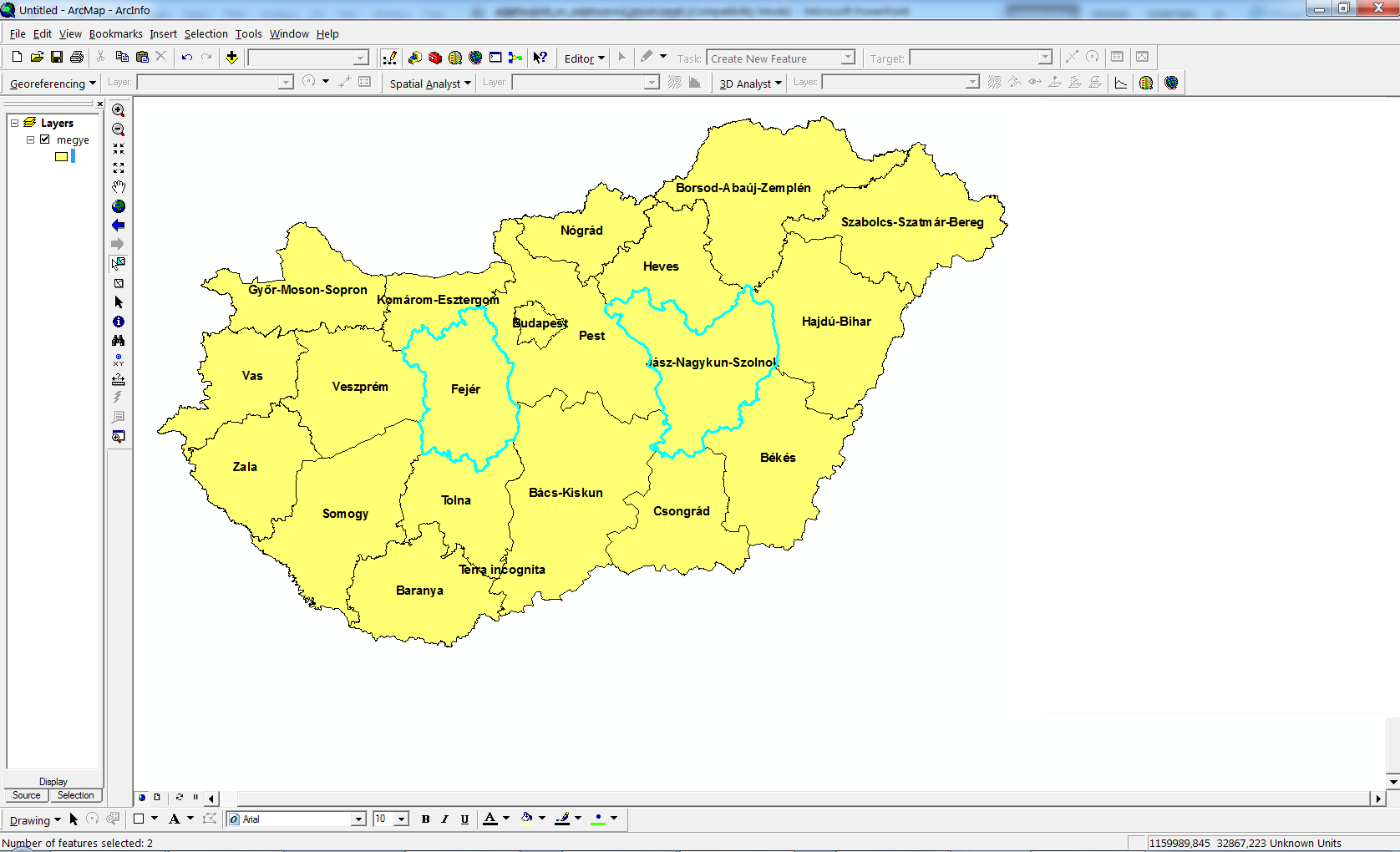Click the Fill Color paint bucket swatch

point(527,819)
